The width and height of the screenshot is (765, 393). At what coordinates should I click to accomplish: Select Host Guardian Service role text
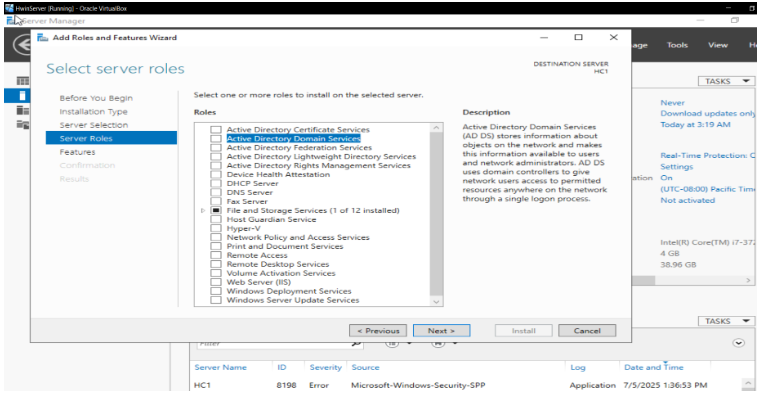point(271,219)
